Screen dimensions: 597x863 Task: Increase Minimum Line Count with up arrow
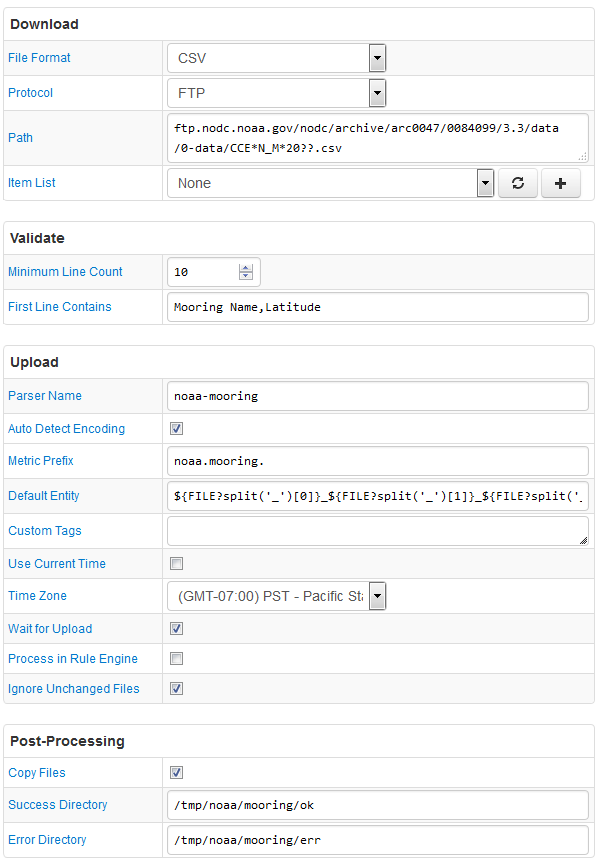click(246, 268)
